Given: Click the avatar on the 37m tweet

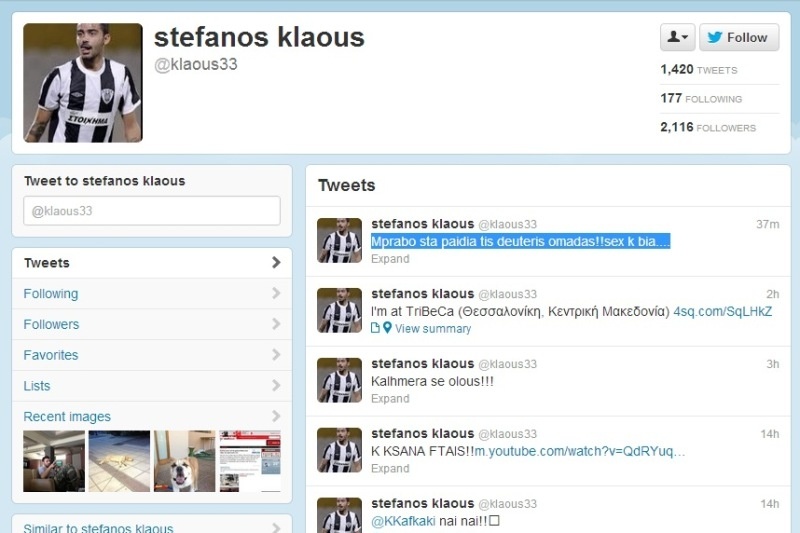Looking at the screenshot, I should 339,240.
